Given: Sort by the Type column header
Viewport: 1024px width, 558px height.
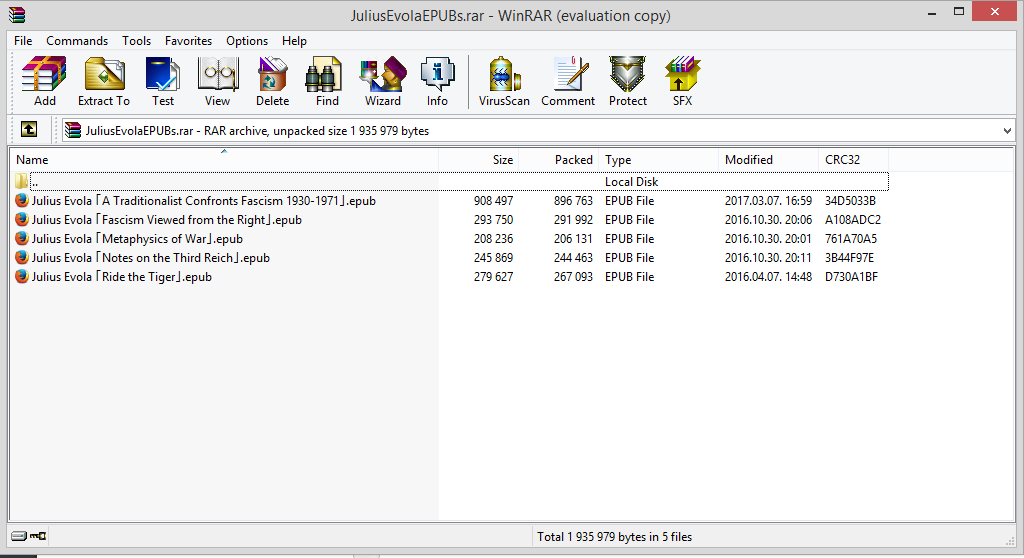Looking at the screenshot, I should click(x=658, y=159).
